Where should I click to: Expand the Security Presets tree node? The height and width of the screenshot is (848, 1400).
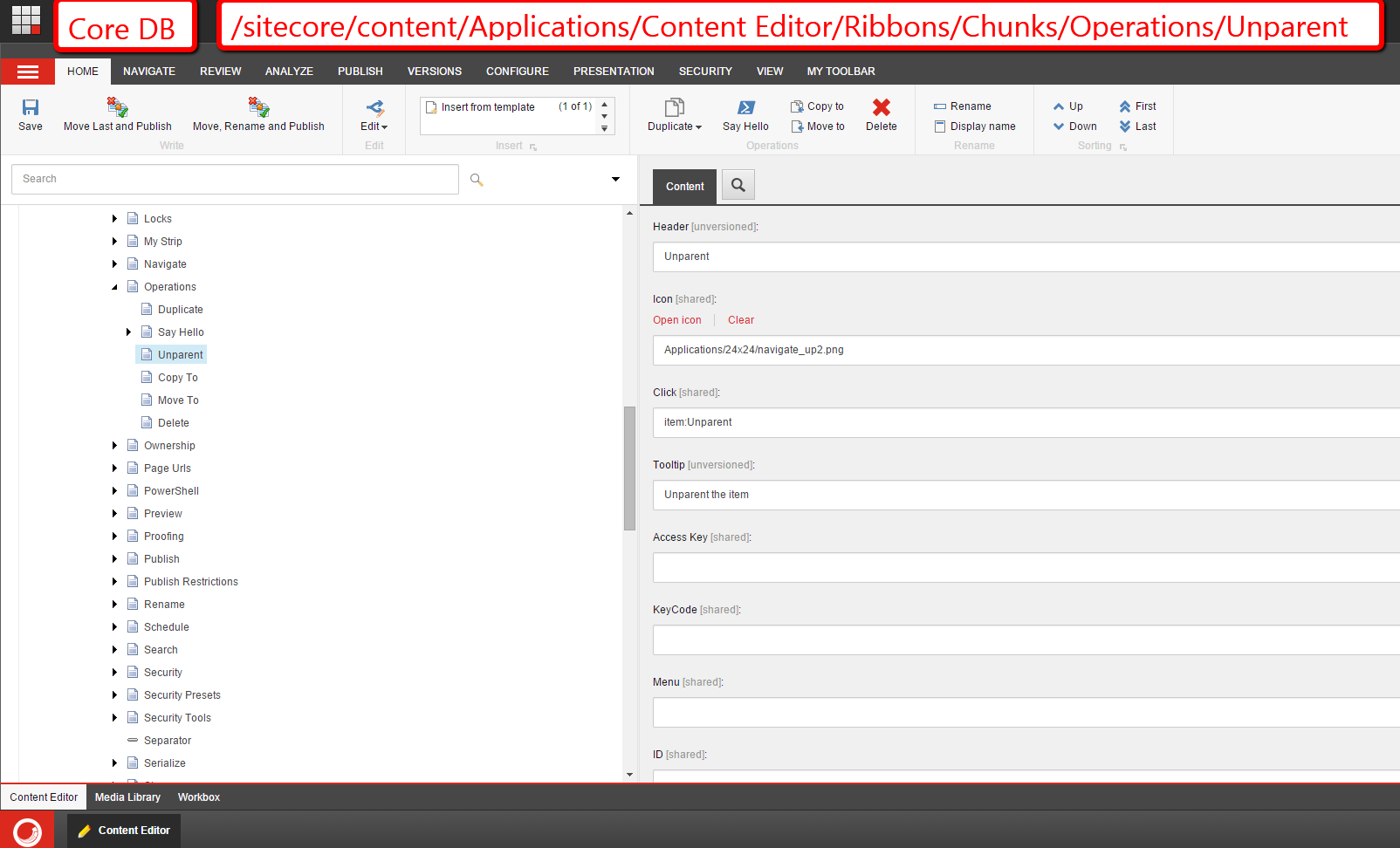114,695
